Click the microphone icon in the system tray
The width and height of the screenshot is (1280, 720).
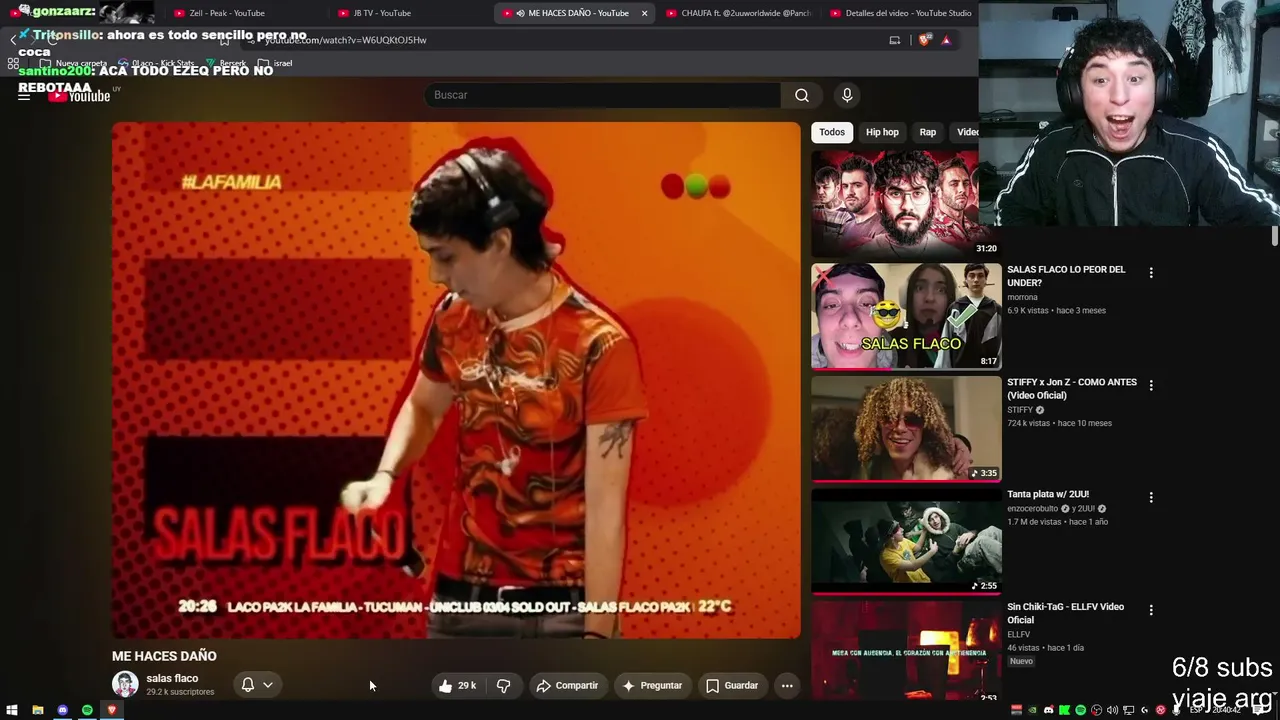tap(1176, 710)
